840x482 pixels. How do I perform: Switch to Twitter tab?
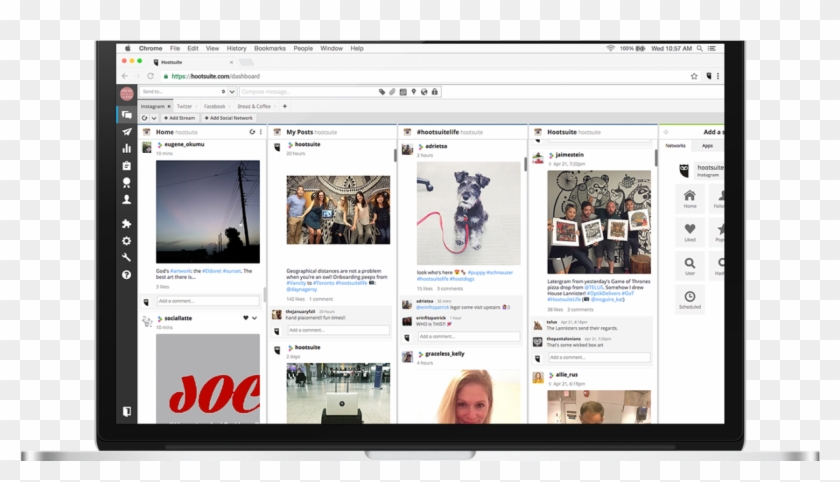point(184,106)
